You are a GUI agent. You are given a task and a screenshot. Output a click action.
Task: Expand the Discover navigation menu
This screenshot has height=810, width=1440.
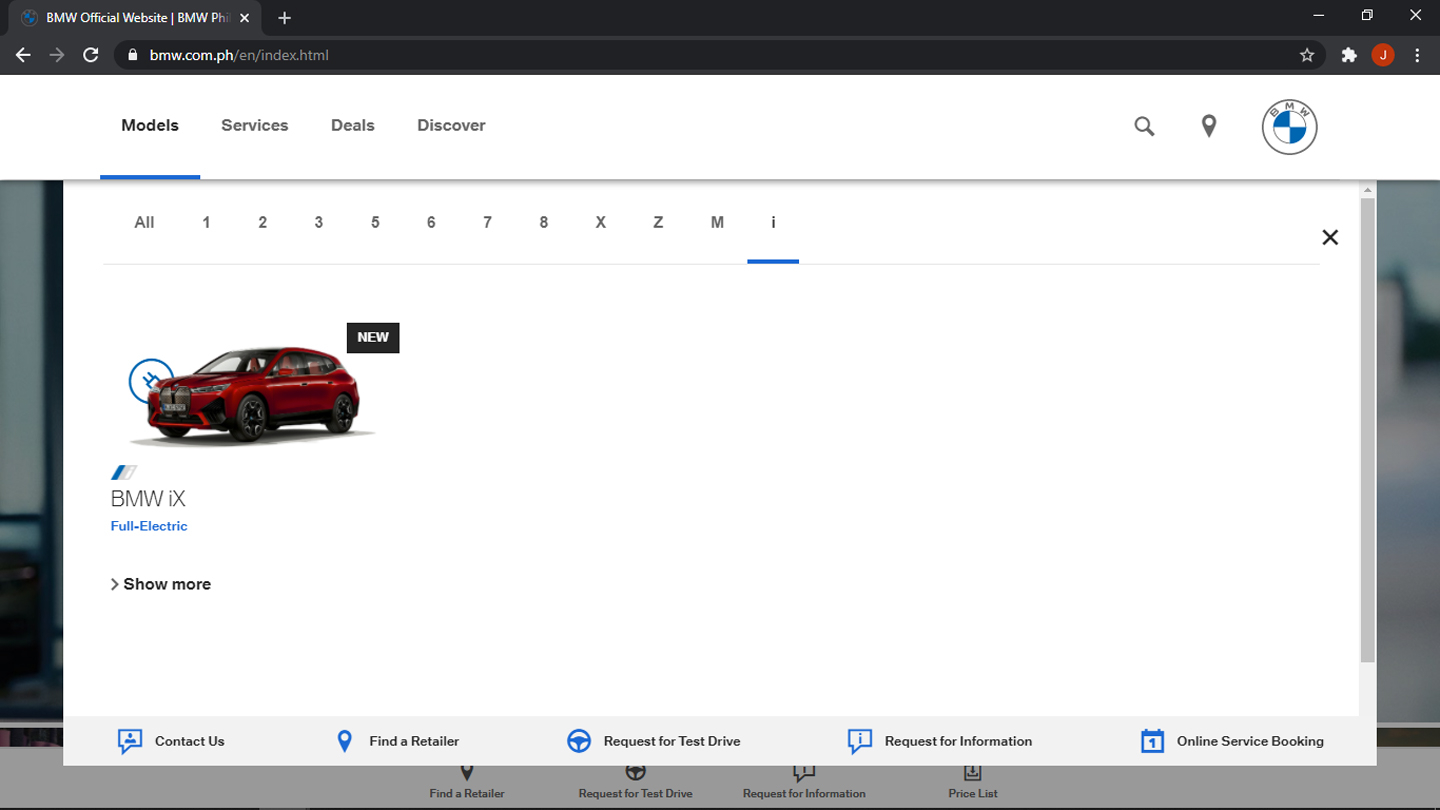tap(451, 125)
